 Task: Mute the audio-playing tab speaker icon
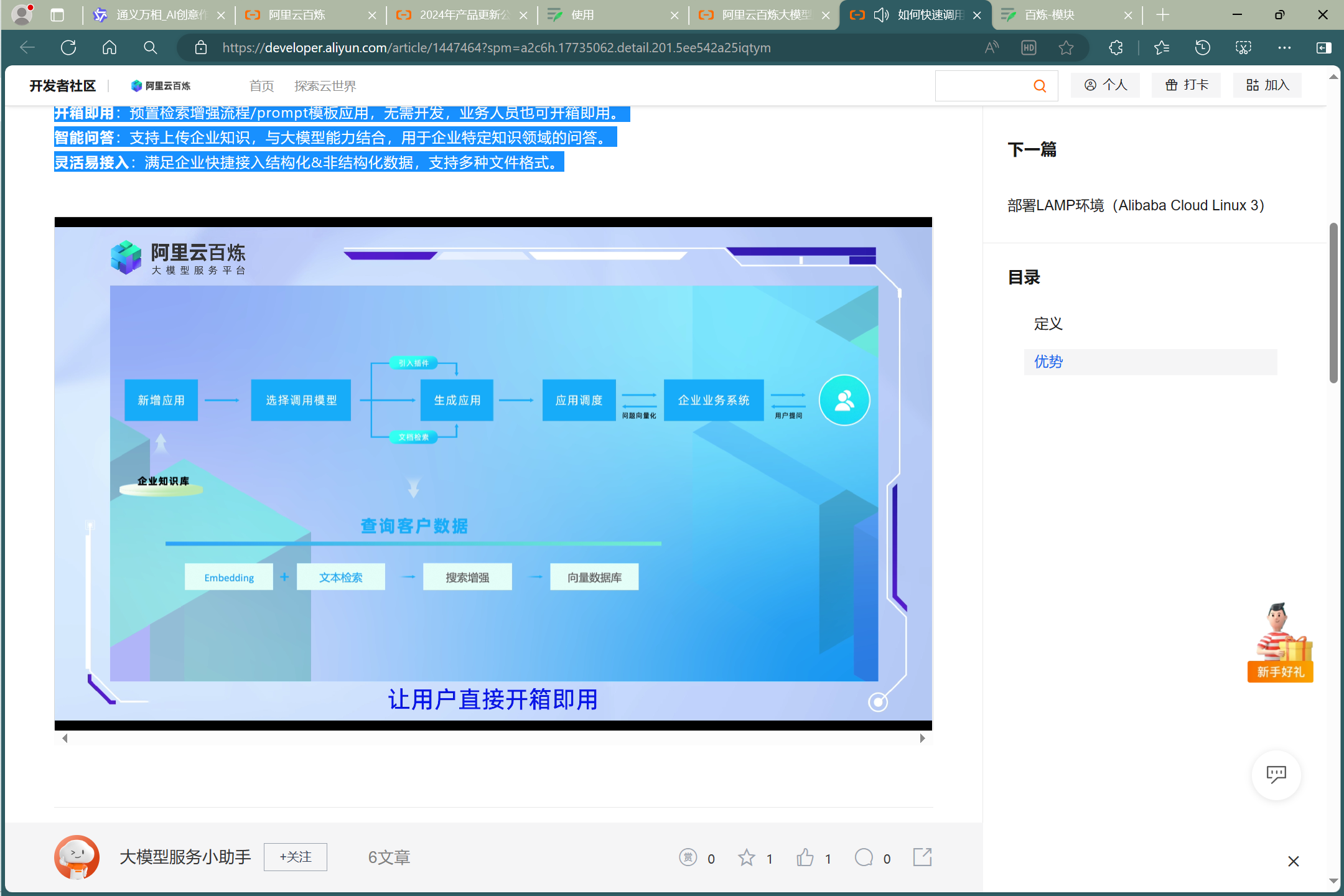click(881, 15)
